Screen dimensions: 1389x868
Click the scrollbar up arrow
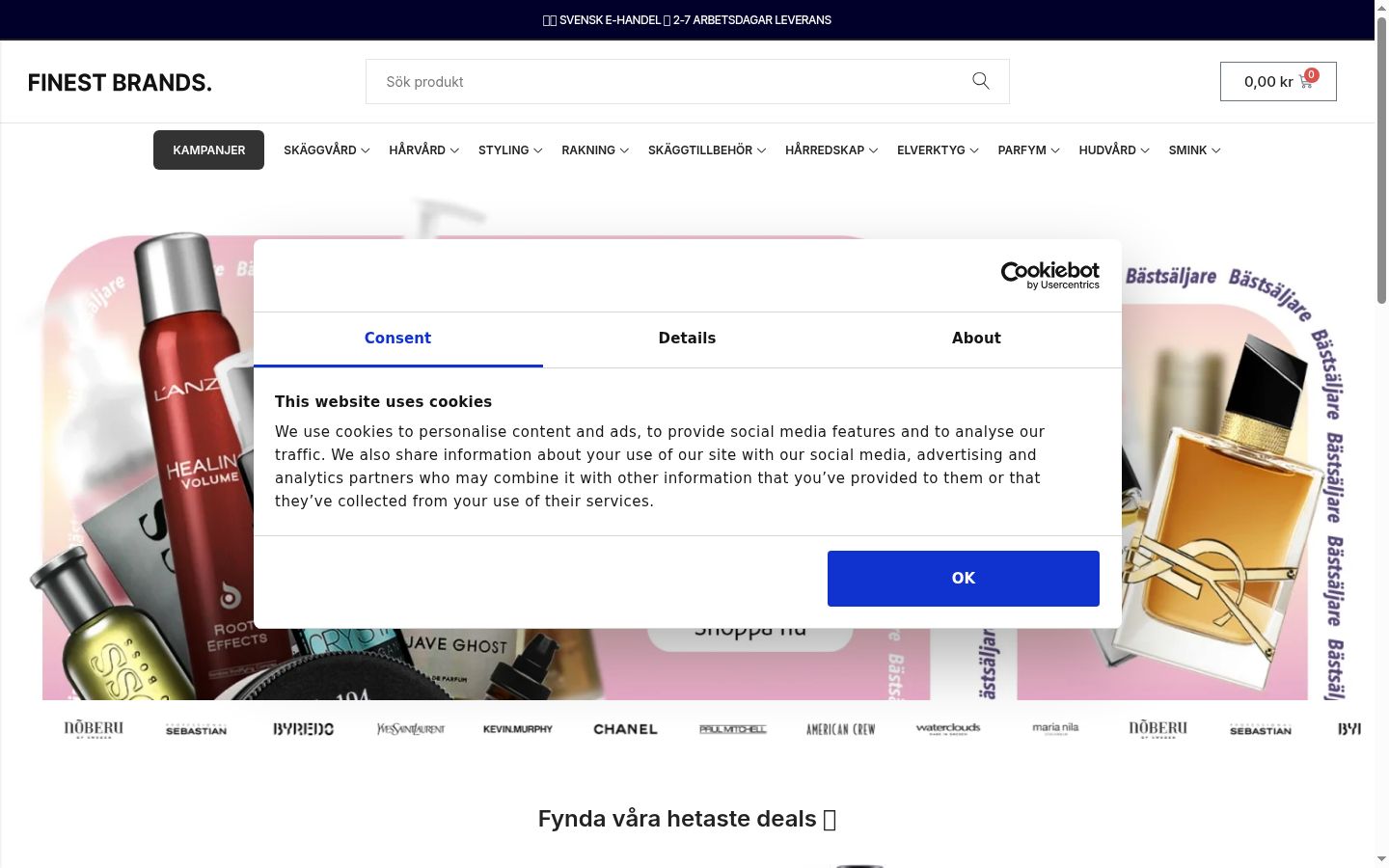[1381, 7]
